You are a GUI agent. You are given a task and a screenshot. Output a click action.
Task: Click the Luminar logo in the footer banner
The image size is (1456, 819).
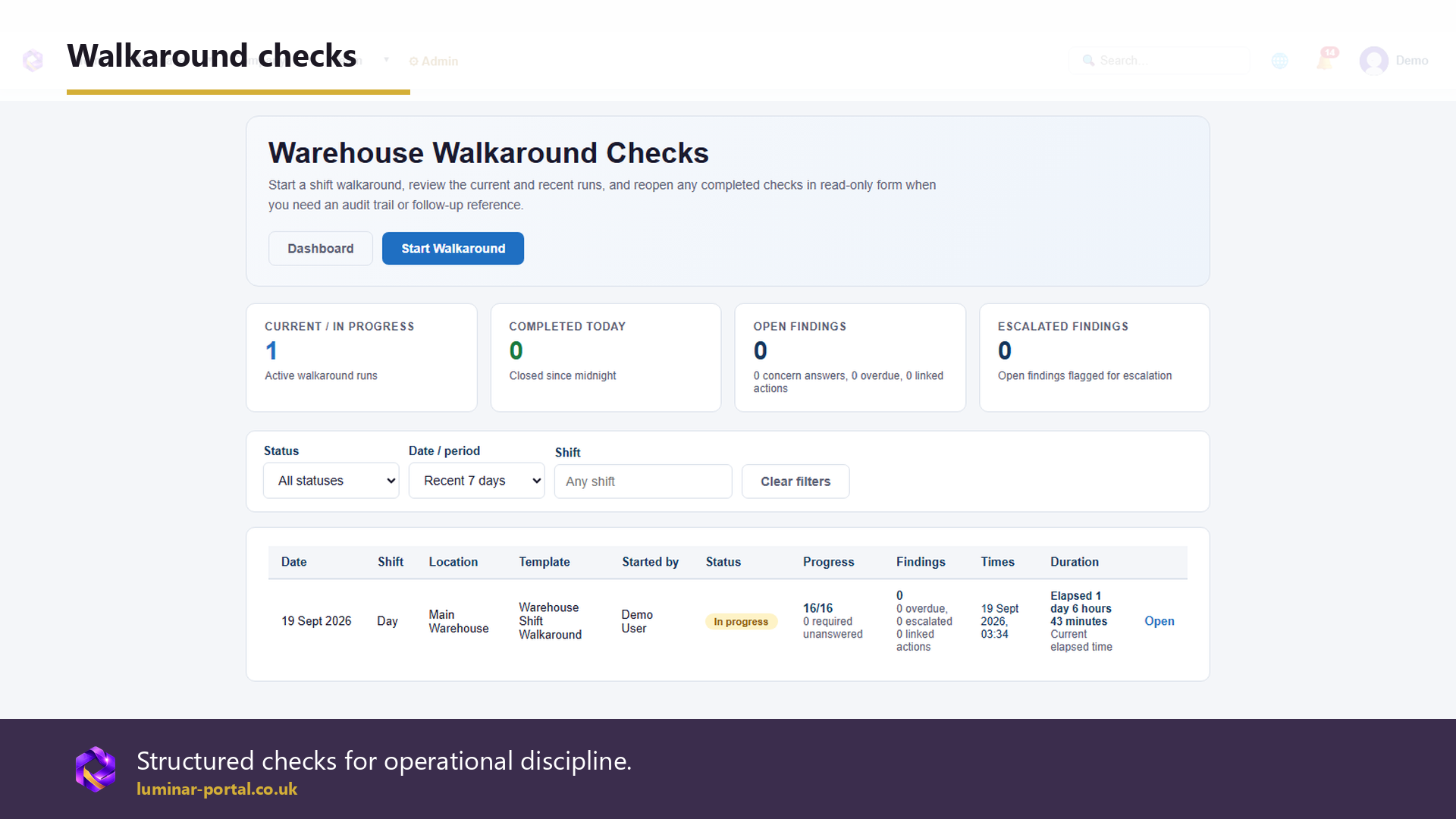pos(96,769)
